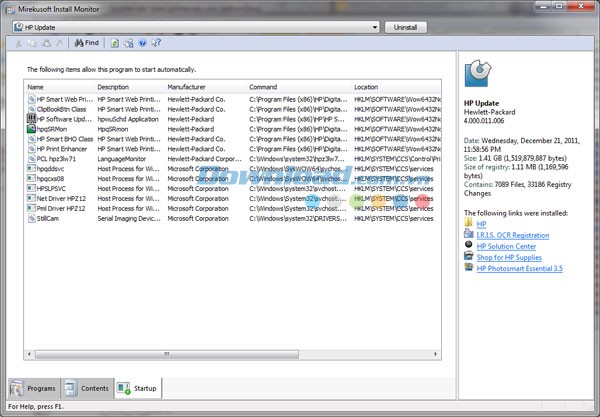The image size is (600, 417).
Task: Click the disabled Paste toolbar icon
Action: click(x=46, y=44)
